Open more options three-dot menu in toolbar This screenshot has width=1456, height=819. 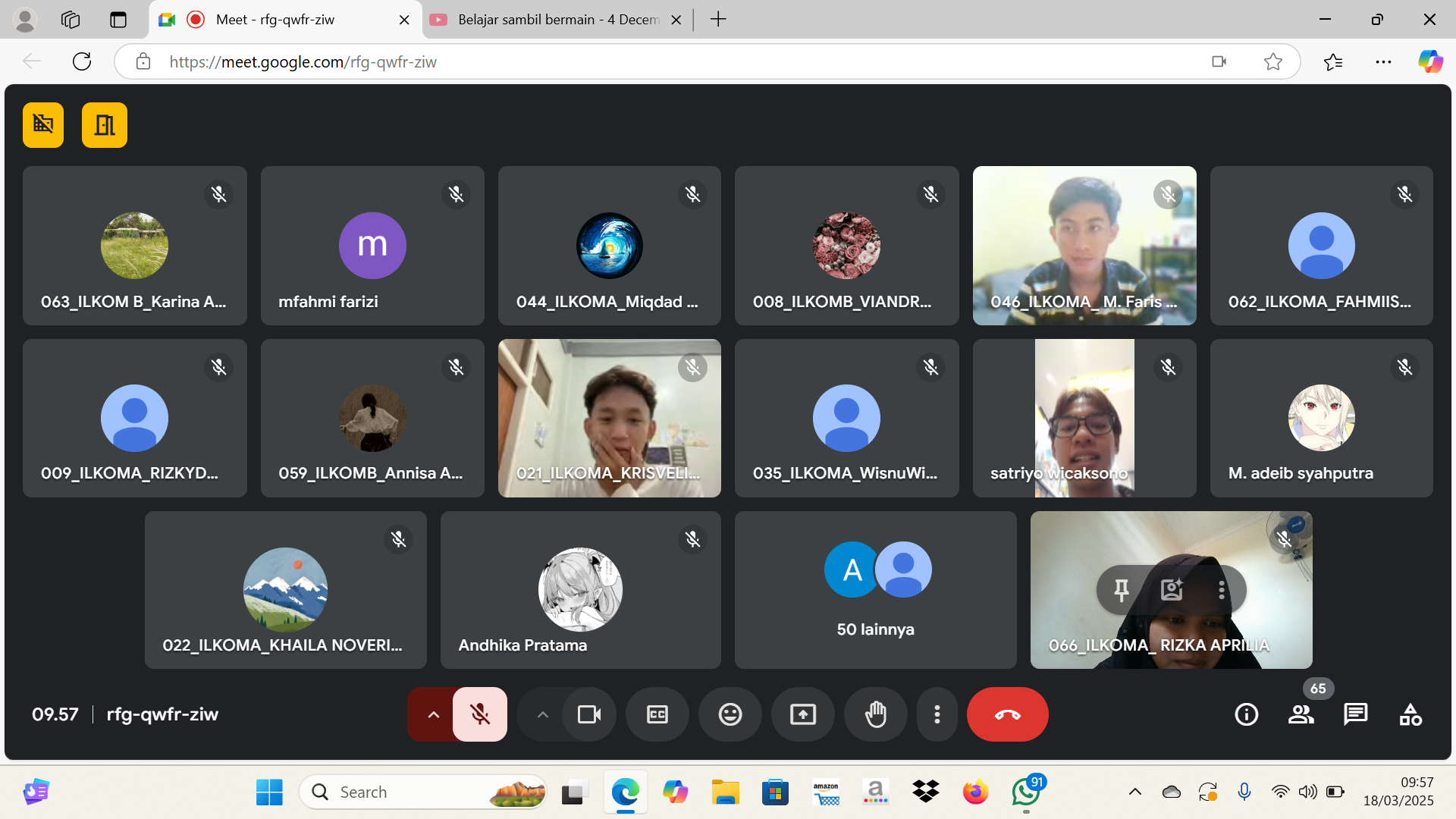click(937, 714)
